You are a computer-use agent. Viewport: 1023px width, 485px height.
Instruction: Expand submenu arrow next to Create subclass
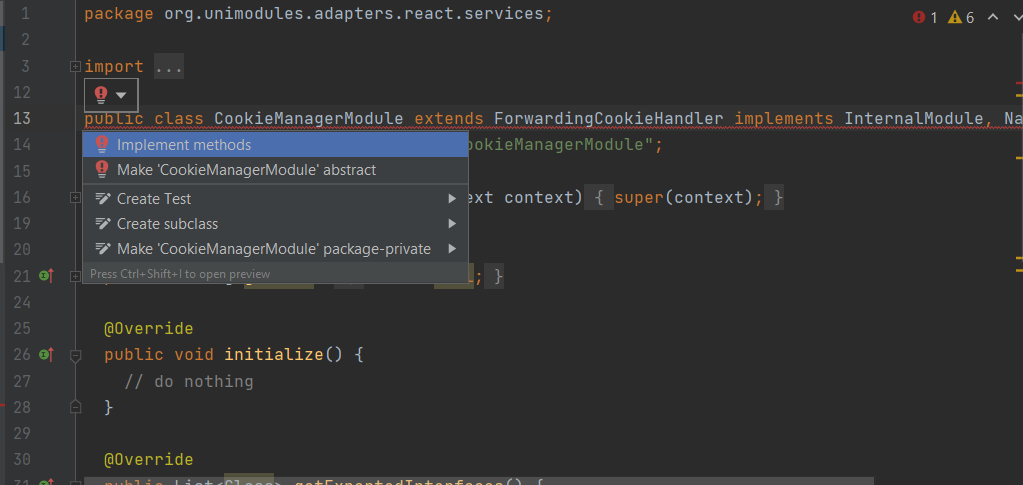(x=452, y=224)
